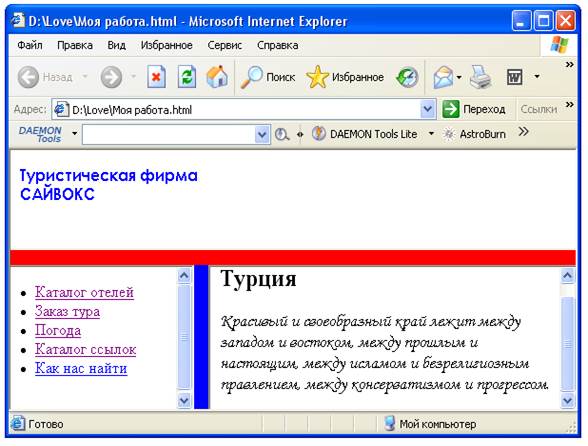
Task: Open the Сервис menu
Action: tap(225, 45)
